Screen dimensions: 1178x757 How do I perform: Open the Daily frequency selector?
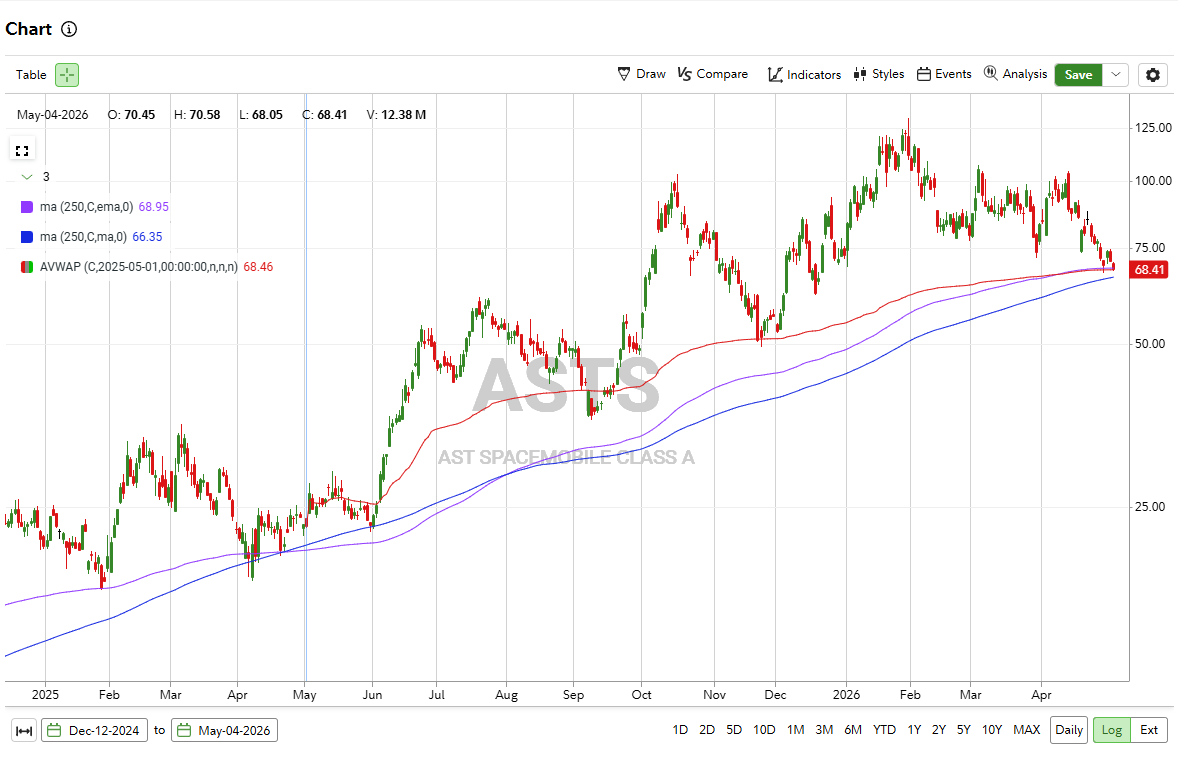click(x=1069, y=731)
